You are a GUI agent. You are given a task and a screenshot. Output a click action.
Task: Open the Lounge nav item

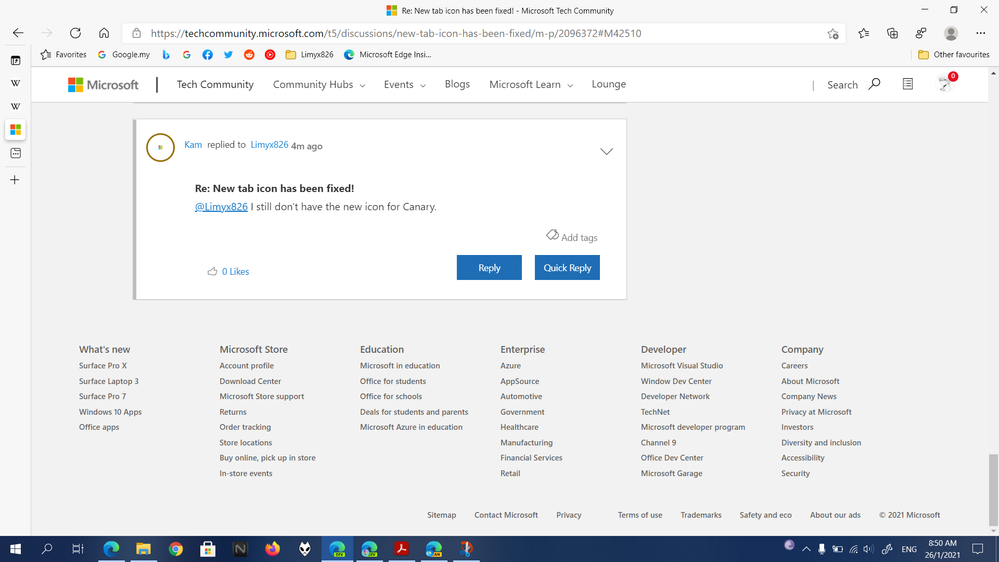(x=608, y=84)
